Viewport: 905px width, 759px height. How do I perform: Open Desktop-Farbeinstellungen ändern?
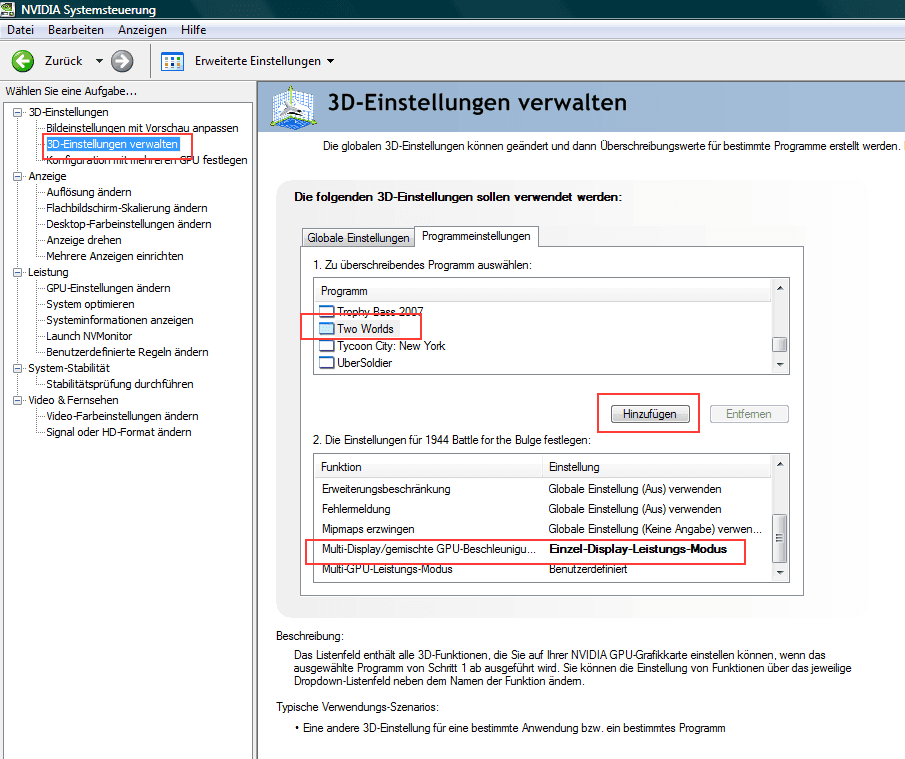(x=129, y=224)
